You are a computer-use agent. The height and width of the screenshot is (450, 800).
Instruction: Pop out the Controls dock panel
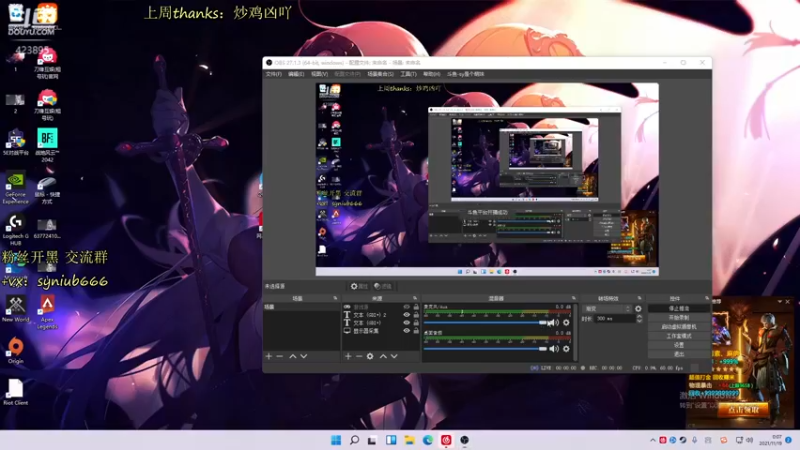pyautogui.click(x=707, y=298)
